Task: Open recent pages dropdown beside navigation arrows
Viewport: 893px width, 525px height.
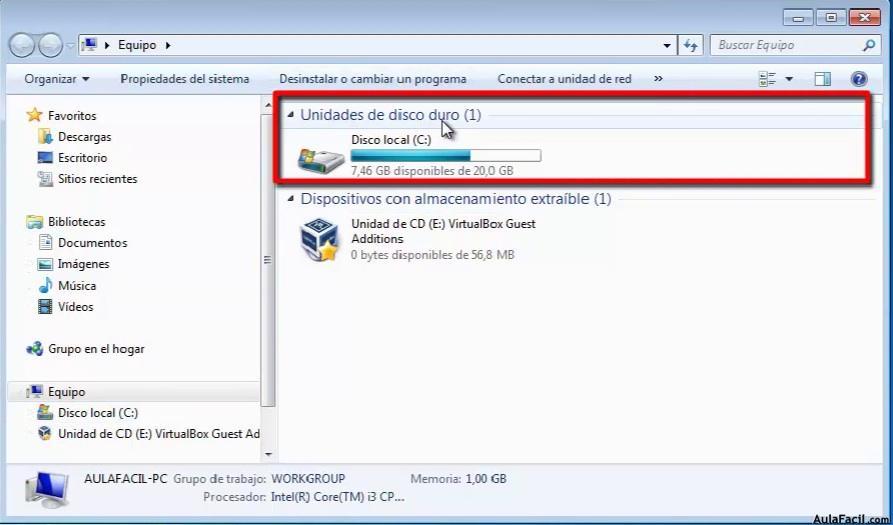Action: [x=69, y=46]
